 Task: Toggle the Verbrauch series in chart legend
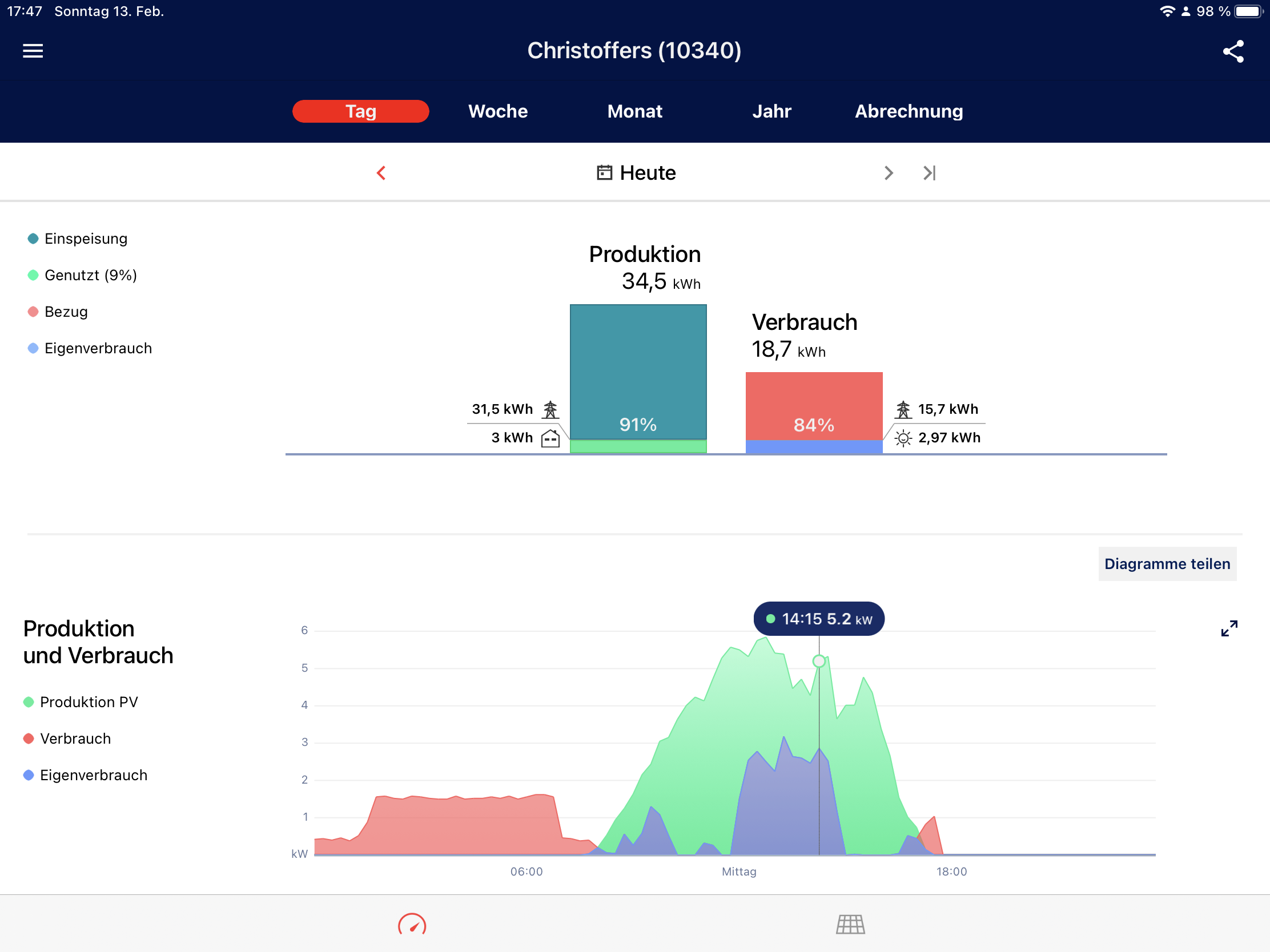click(75, 739)
